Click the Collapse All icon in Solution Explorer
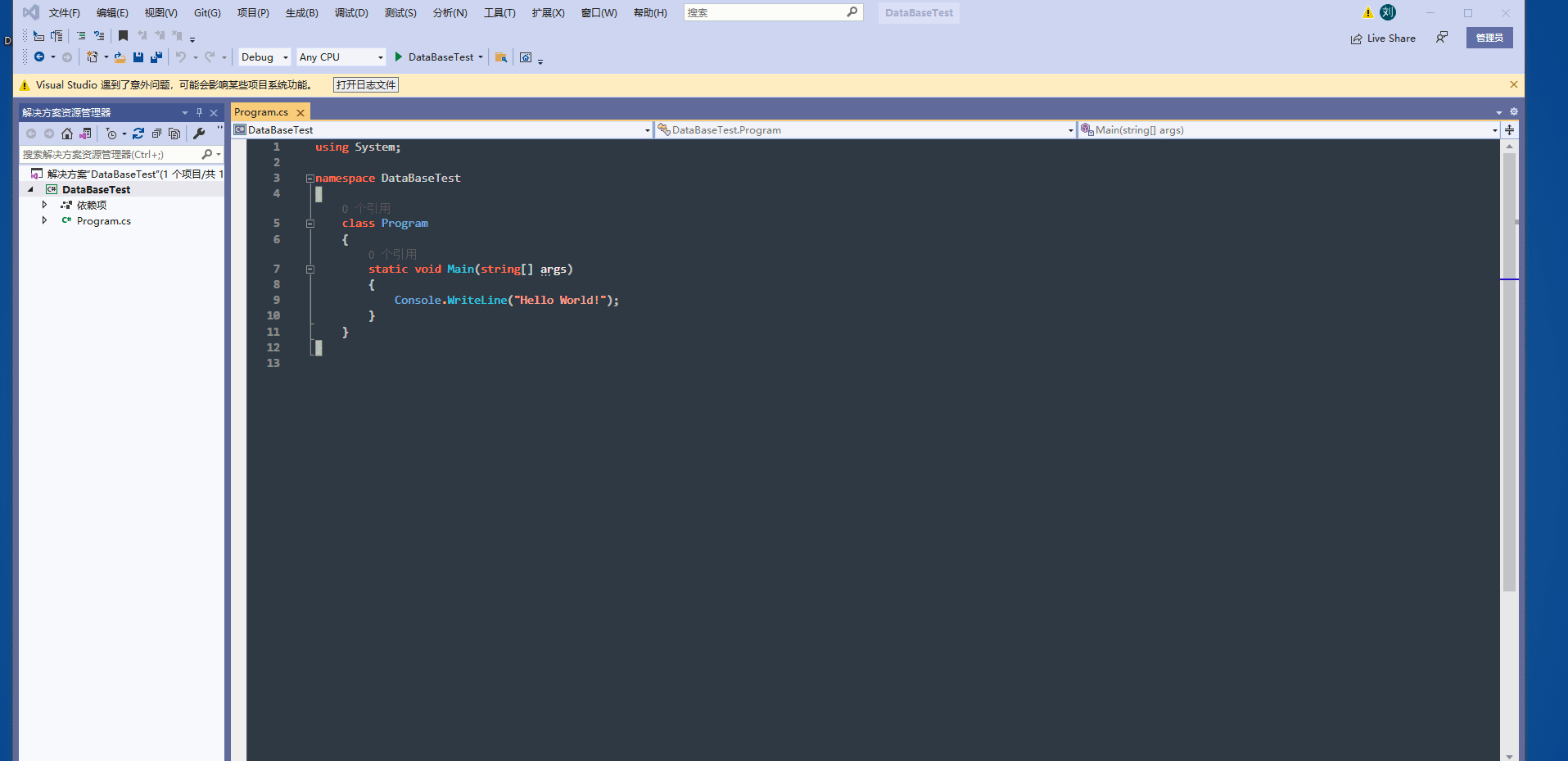 (156, 133)
